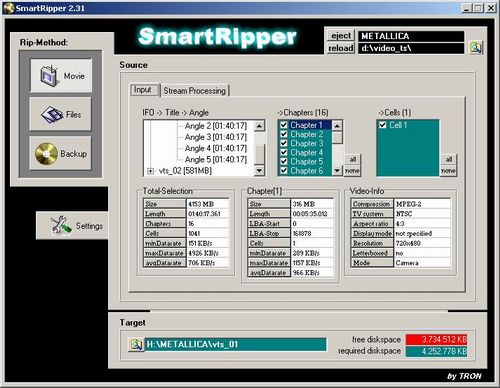The height and width of the screenshot is (388, 500).
Task: Browse for target folder icon
Action: click(136, 344)
